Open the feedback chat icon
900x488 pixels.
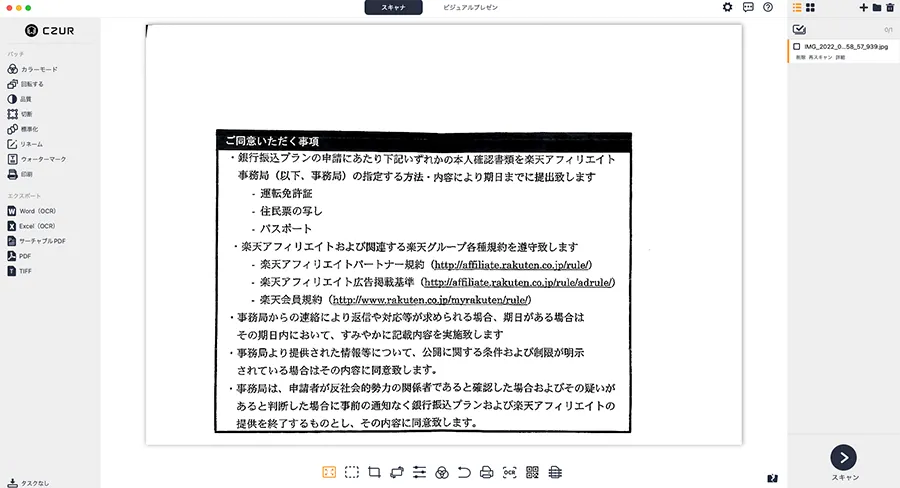click(748, 7)
